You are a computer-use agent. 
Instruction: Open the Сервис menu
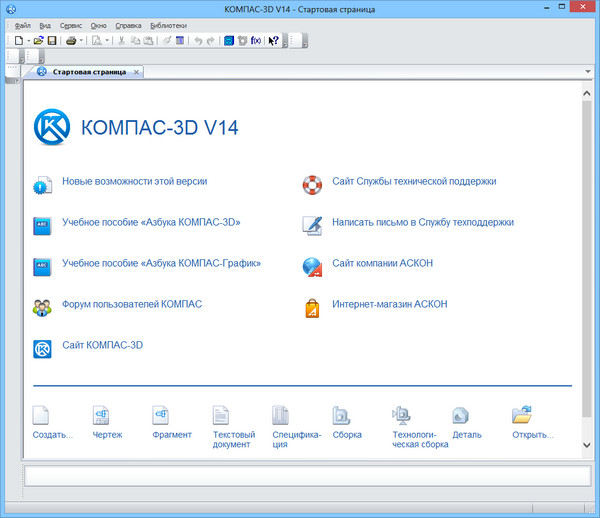tap(71, 26)
